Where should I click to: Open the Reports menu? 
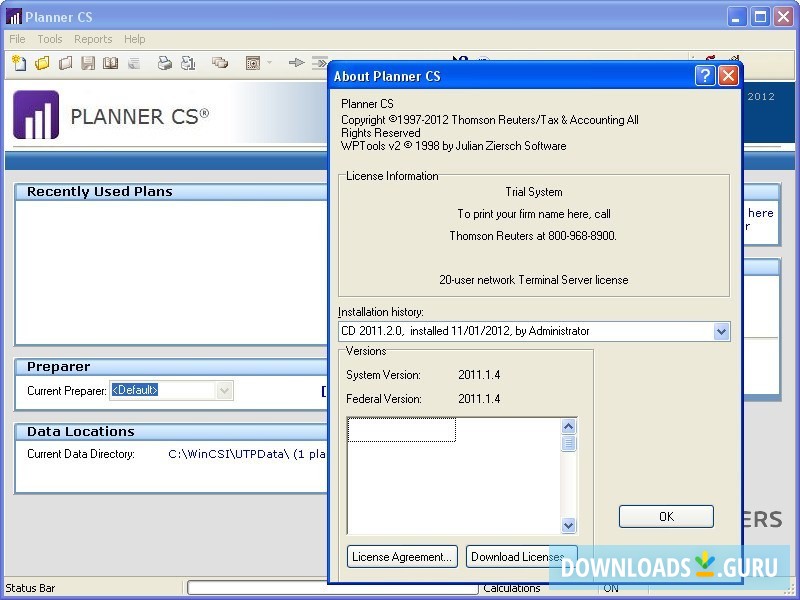[x=93, y=39]
